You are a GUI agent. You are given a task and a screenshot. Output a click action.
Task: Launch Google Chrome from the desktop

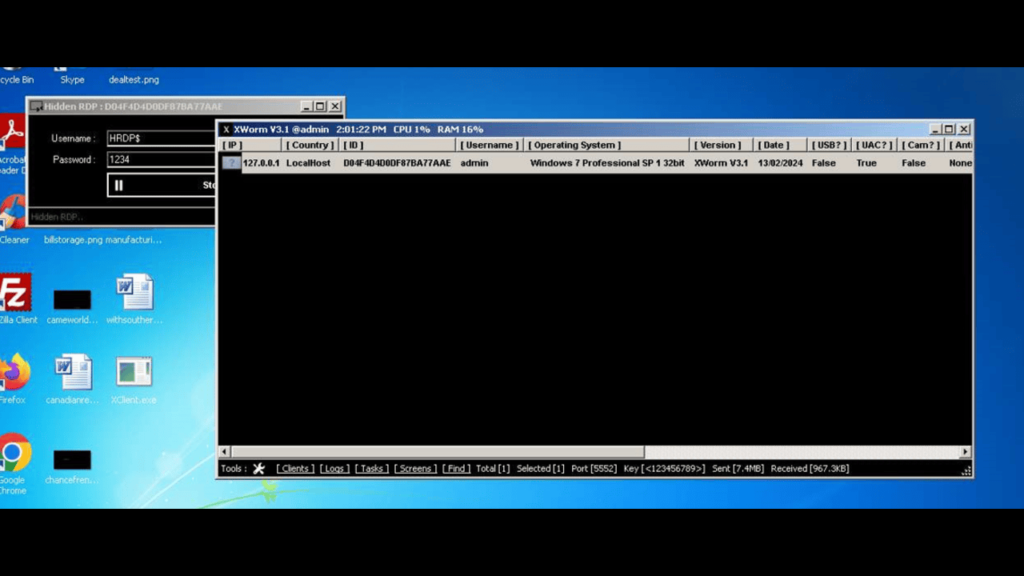(14, 464)
